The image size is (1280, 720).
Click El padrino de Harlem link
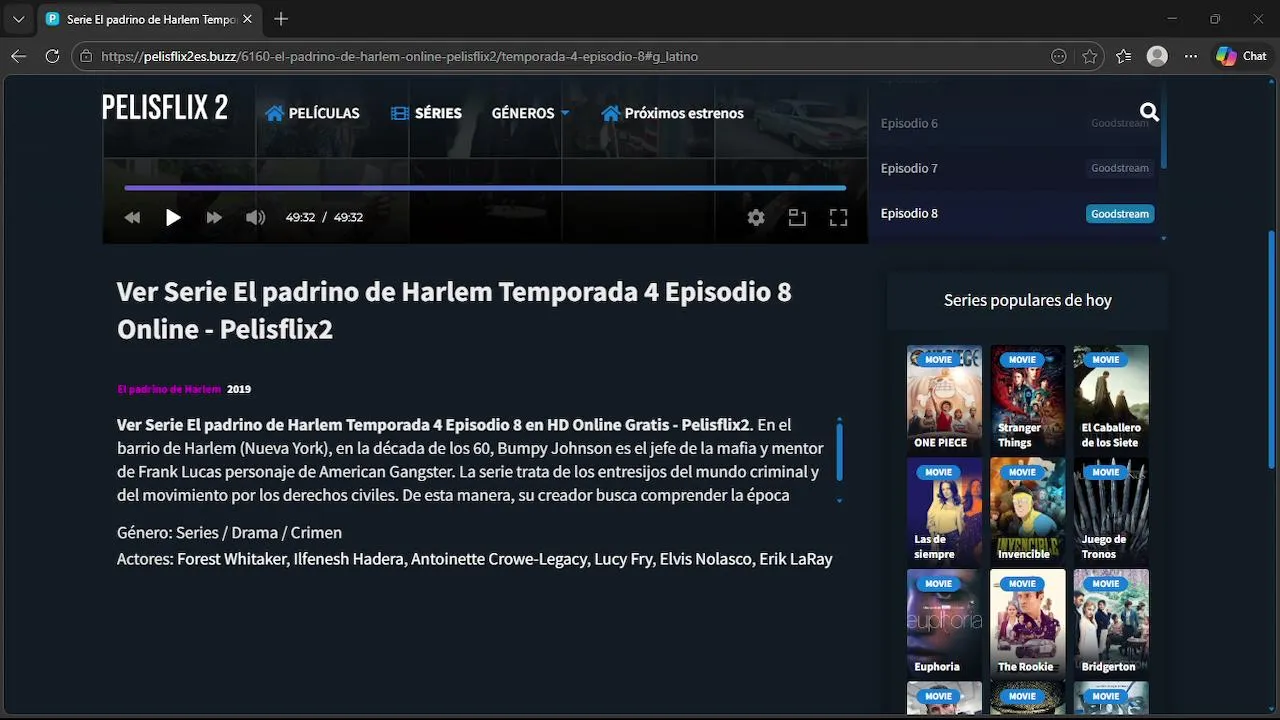point(169,389)
